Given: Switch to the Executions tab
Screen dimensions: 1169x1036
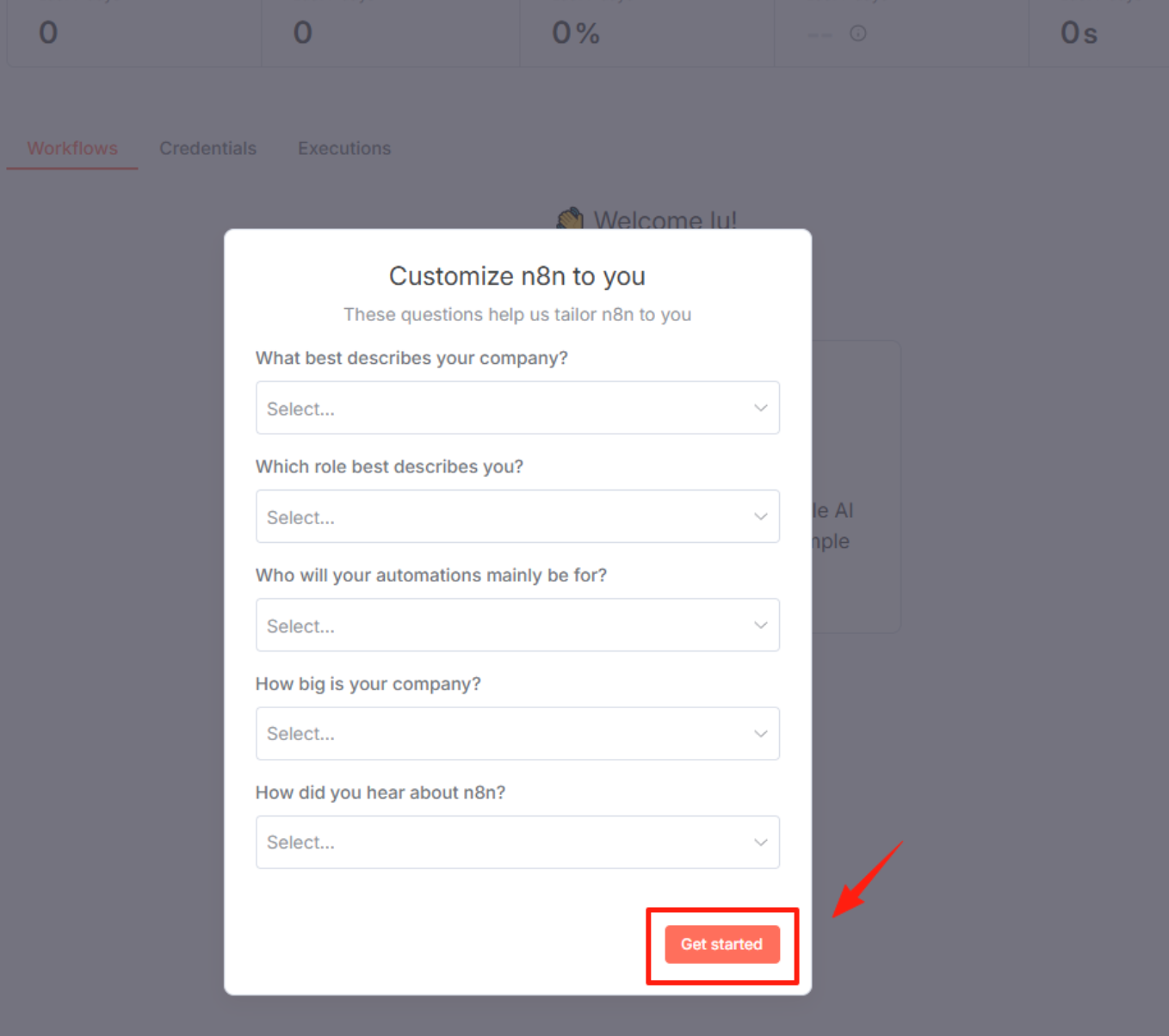Looking at the screenshot, I should click(344, 148).
